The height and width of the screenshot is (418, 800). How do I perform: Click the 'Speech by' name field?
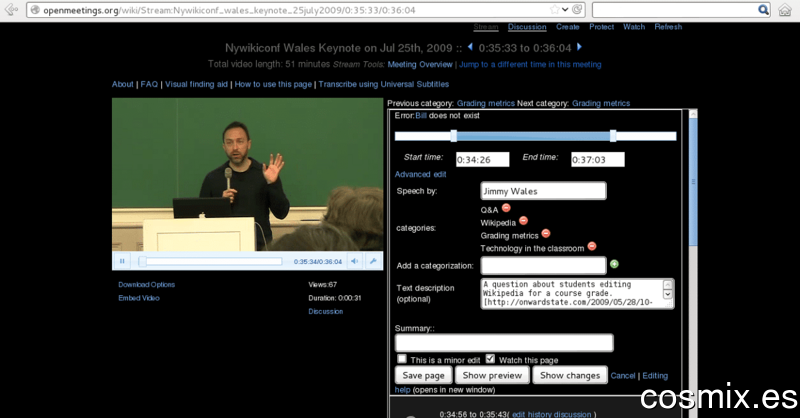click(x=543, y=191)
